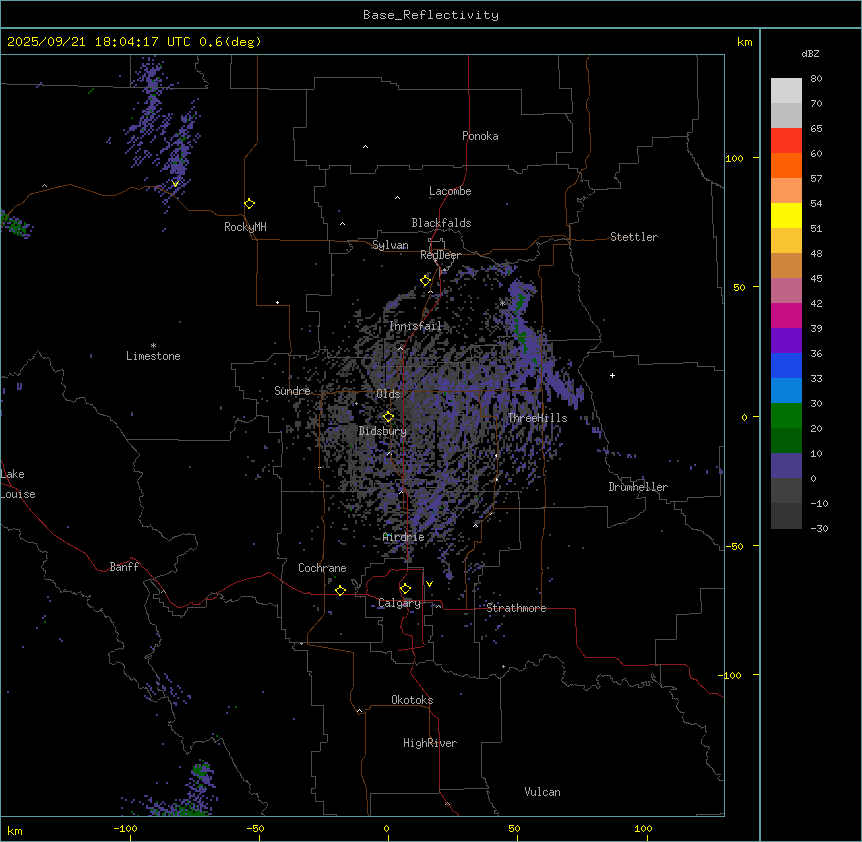
Task: Pick the bright green legend swatch
Action: tap(786, 415)
